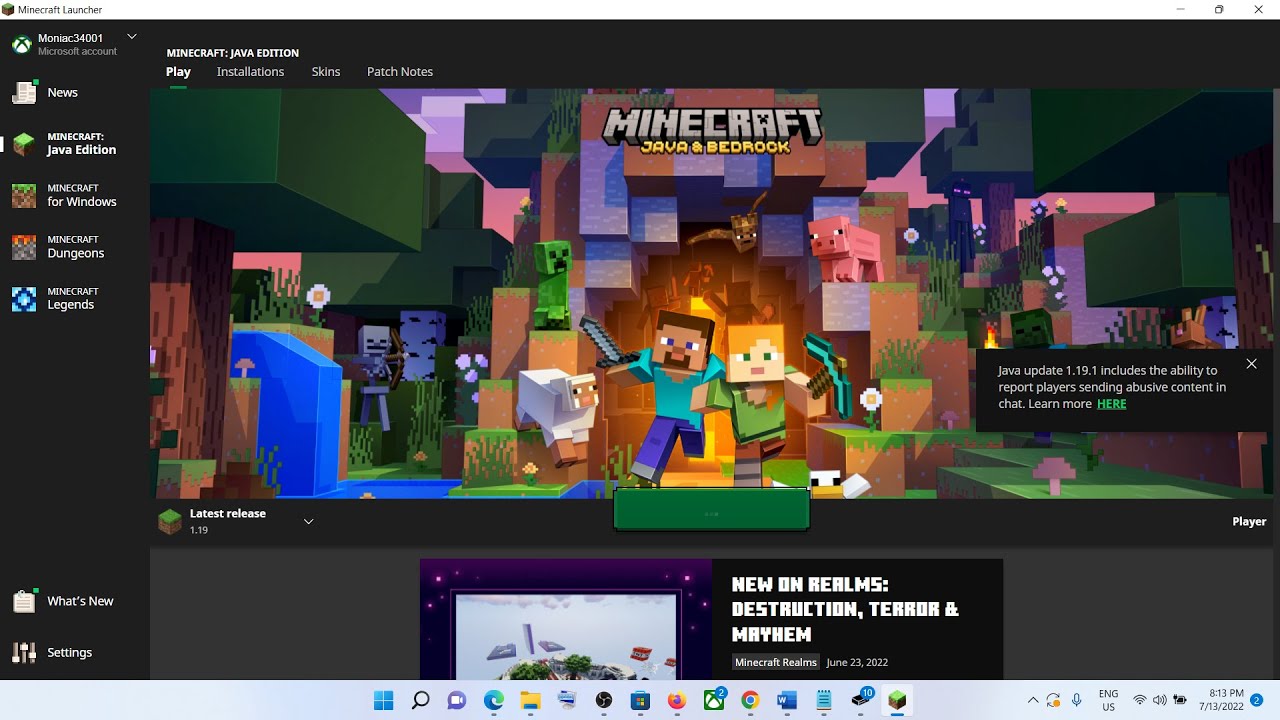This screenshot has width=1280, height=720.
Task: Click the microphone tray icon
Action: 1076,700
